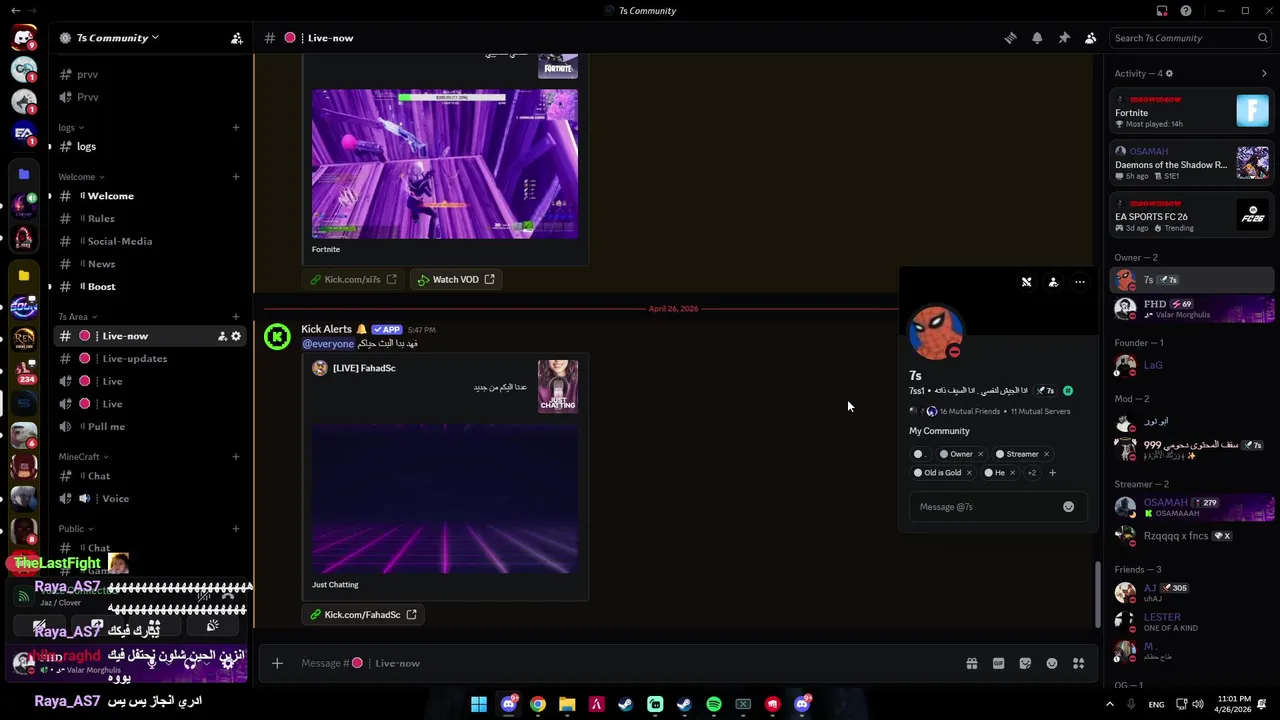Collapse the Welcome category
The image size is (1280, 720).
click(81, 177)
